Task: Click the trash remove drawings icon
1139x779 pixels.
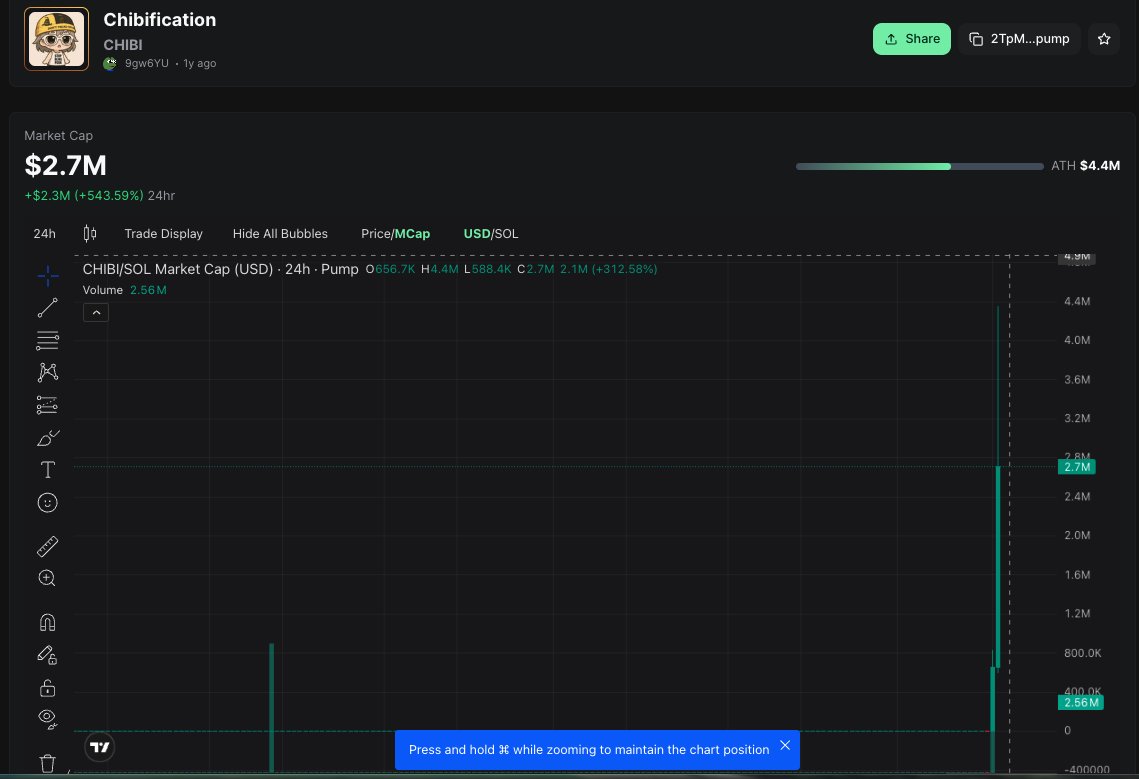Action: [47, 763]
